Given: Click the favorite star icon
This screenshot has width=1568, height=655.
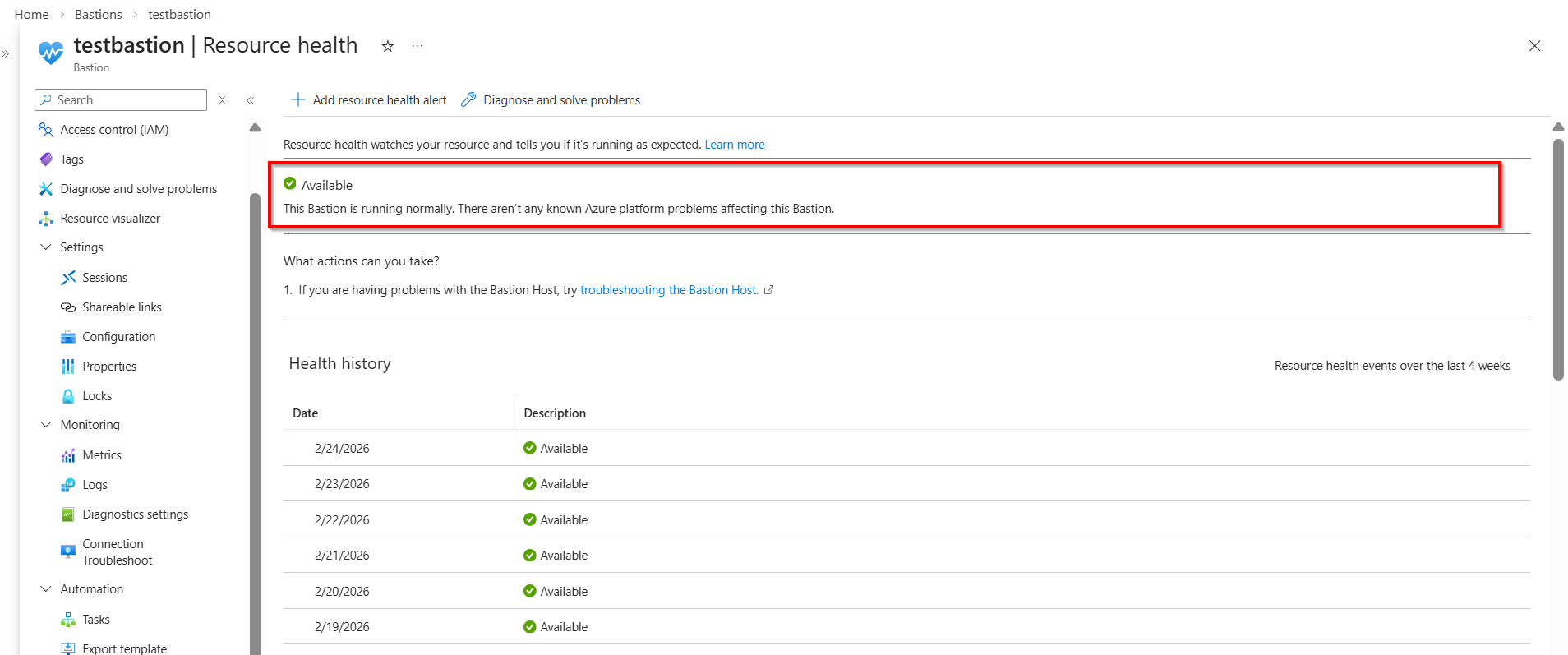Looking at the screenshot, I should (388, 46).
